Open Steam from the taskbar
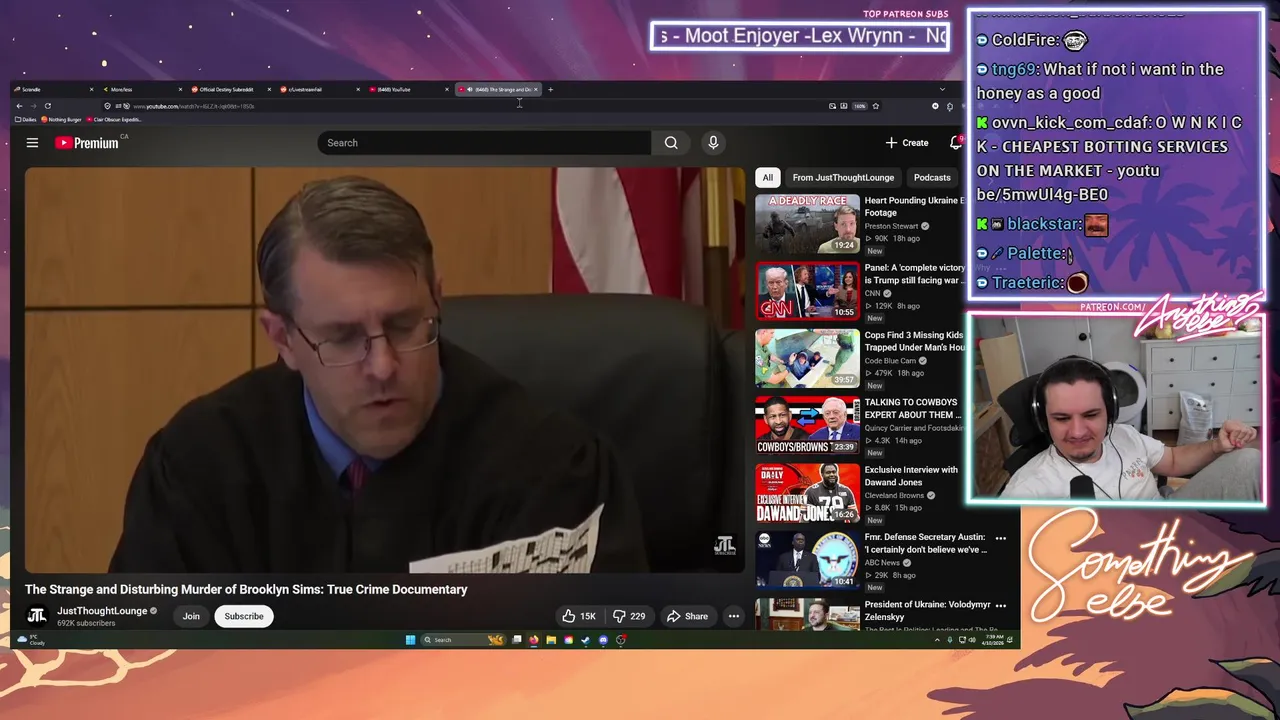This screenshot has width=1280, height=720. pos(585,640)
